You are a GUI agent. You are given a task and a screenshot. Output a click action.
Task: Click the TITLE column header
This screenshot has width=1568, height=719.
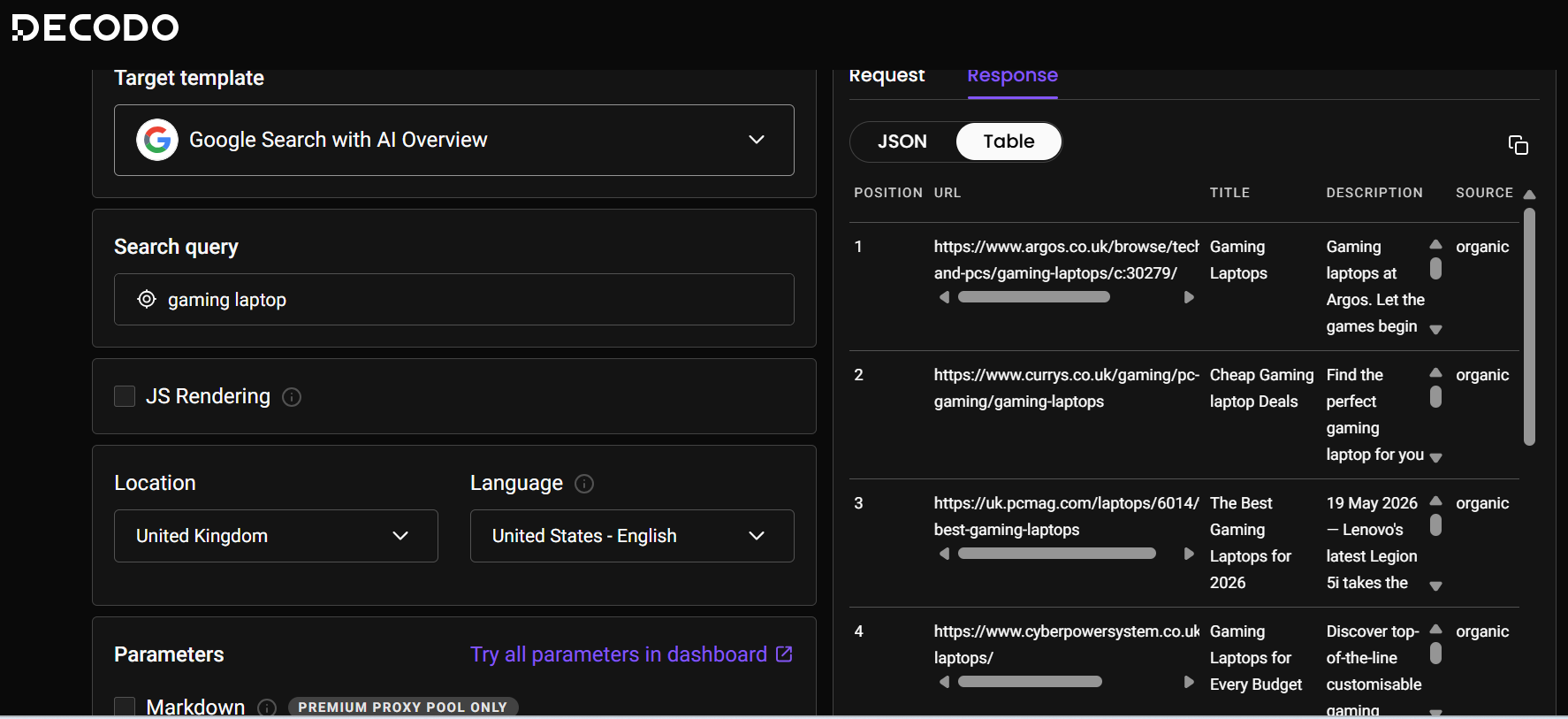1229,193
